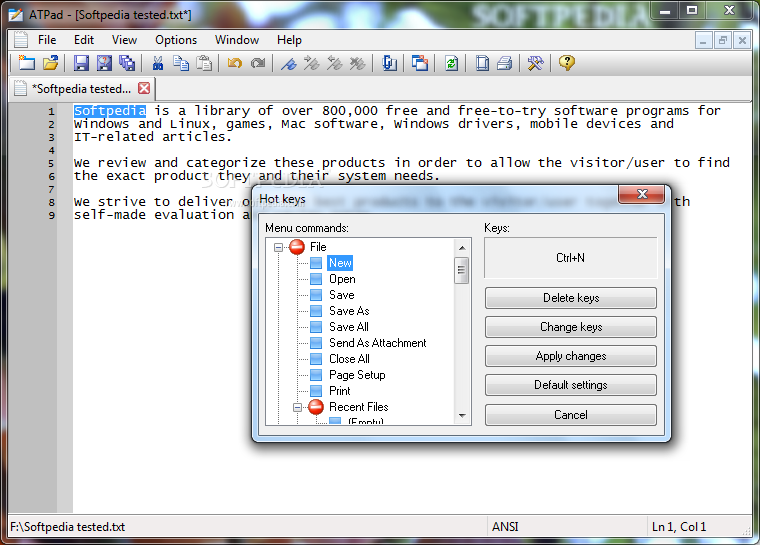Click the tree scrollbar down arrow
This screenshot has width=760, height=545.
pos(462,416)
